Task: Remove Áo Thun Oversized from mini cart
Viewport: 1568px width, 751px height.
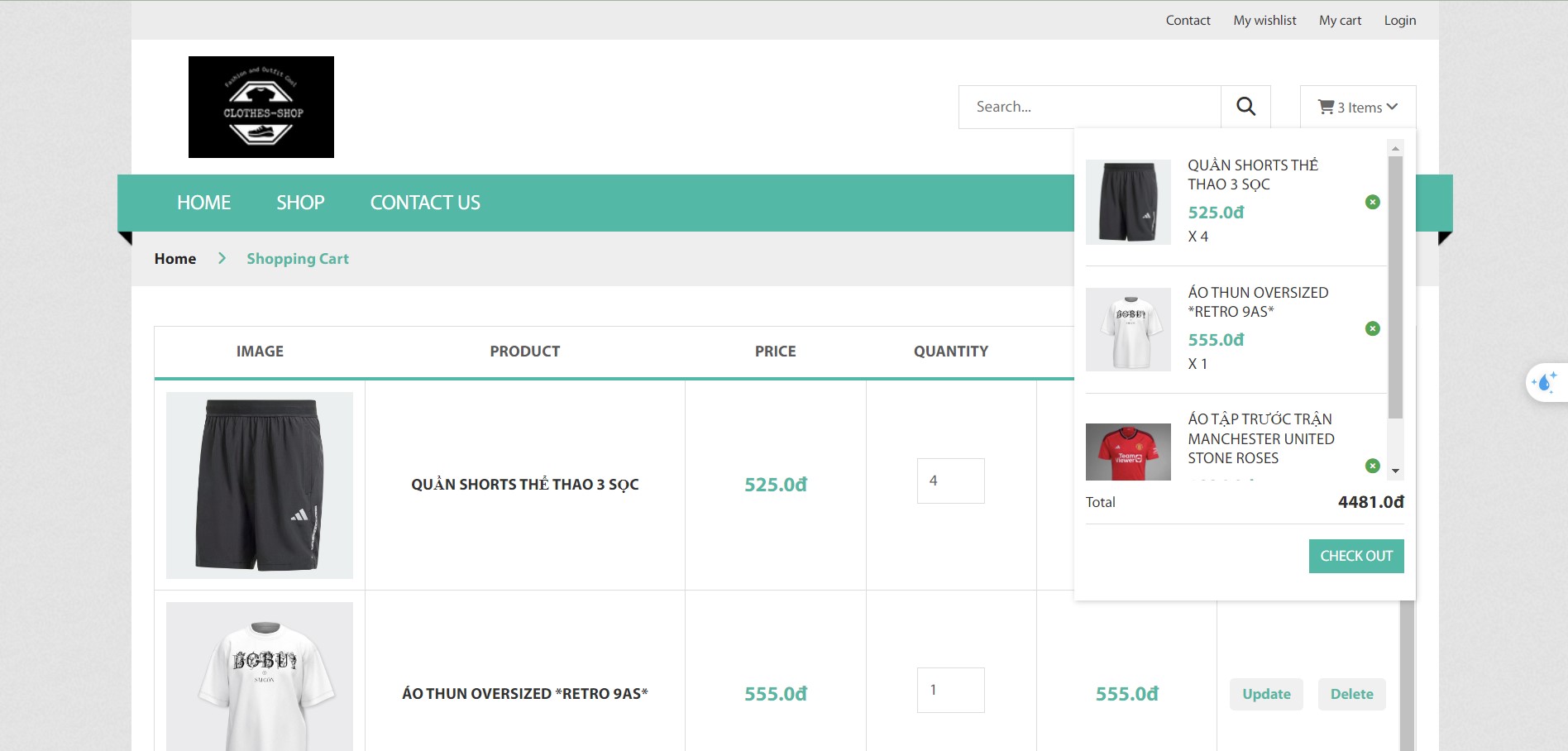Action: [x=1372, y=328]
